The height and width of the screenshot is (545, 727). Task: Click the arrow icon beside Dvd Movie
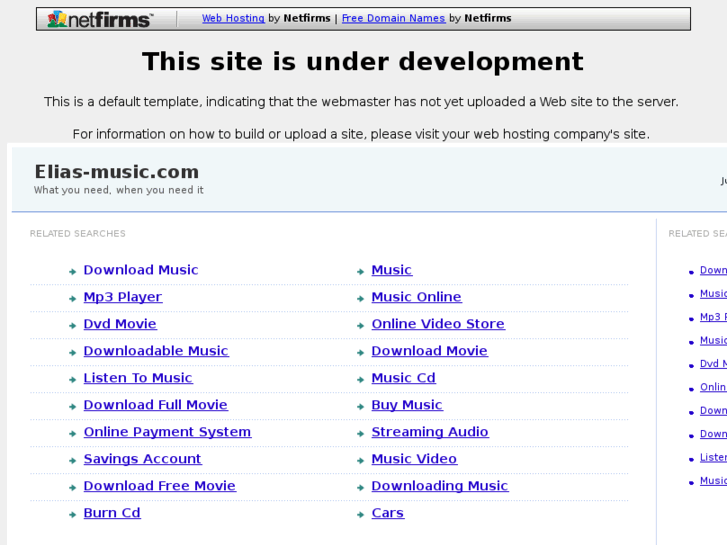pyautogui.click(x=72, y=326)
